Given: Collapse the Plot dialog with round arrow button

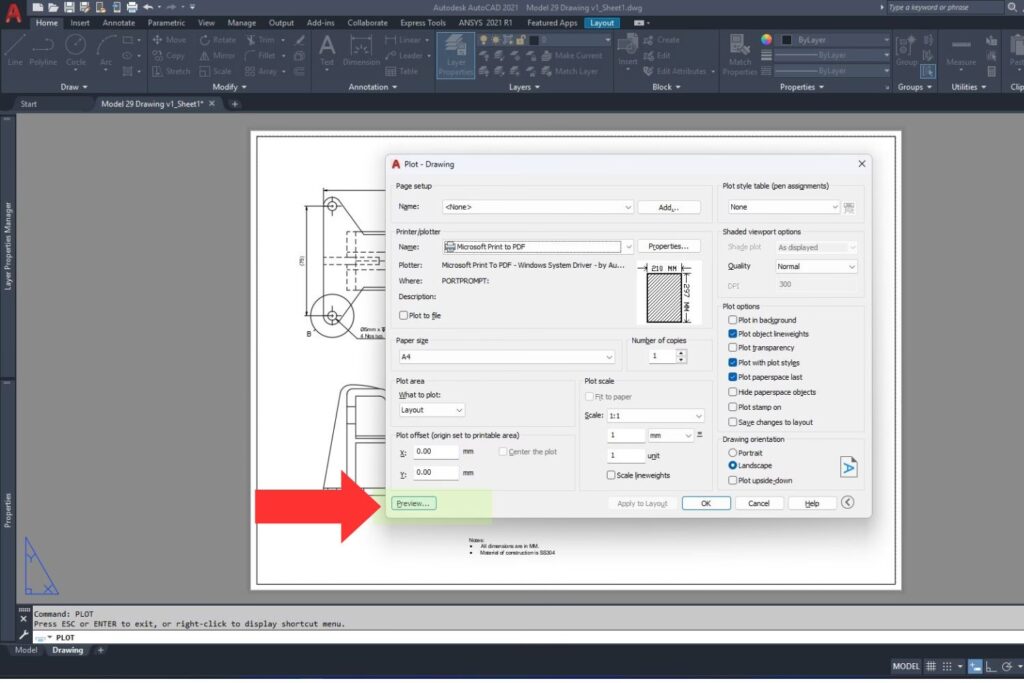Looking at the screenshot, I should [x=848, y=502].
